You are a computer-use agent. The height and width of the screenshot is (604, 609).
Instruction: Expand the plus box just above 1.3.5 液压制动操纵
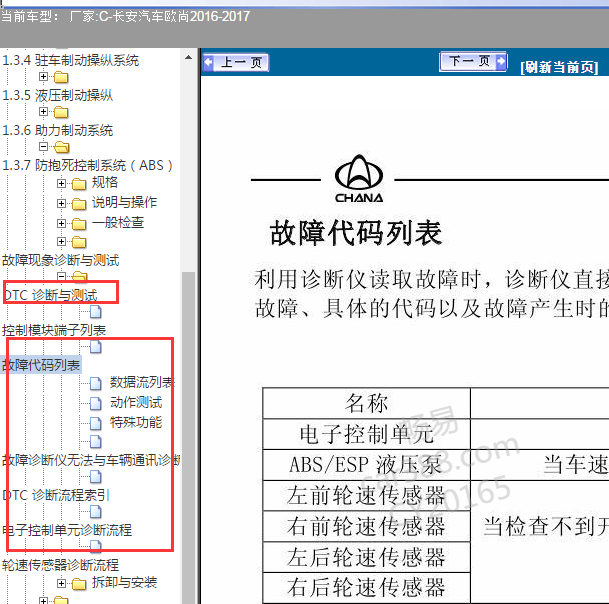(44, 77)
